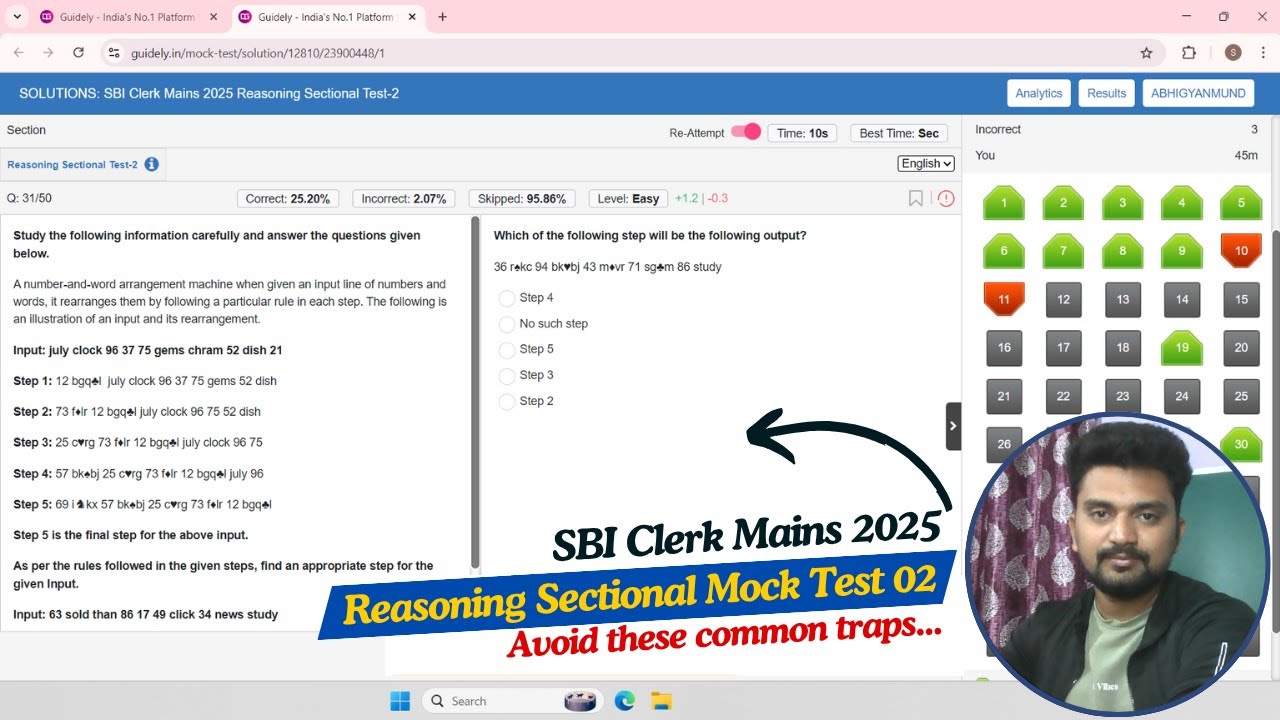Open Chrome three-dot menu
This screenshot has height=720, width=1280.
1264,53
